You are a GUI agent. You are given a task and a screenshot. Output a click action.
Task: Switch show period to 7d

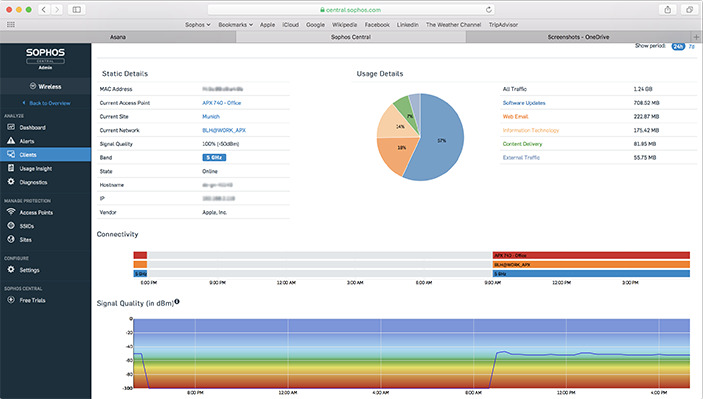691,47
